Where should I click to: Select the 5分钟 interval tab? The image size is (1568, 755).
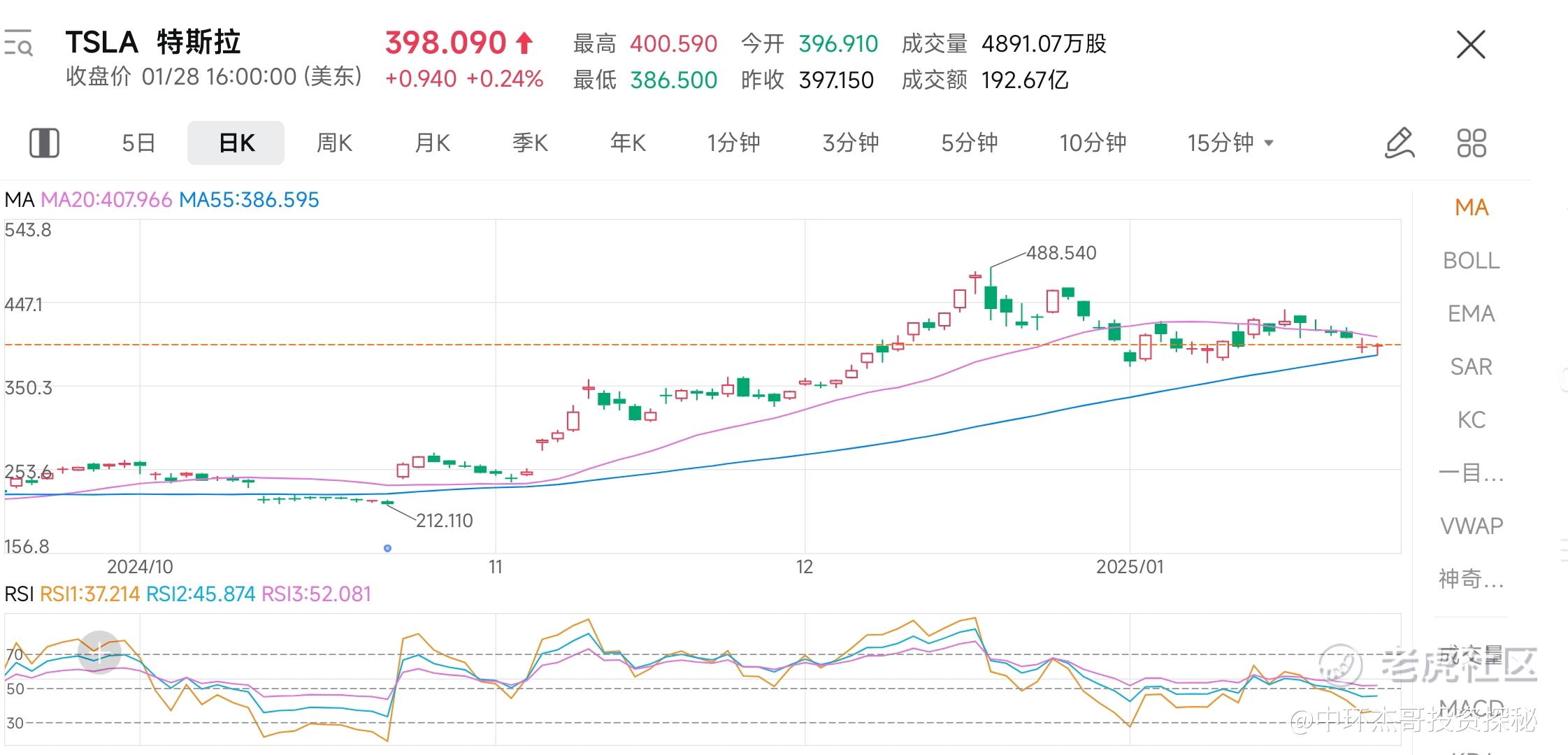click(969, 143)
